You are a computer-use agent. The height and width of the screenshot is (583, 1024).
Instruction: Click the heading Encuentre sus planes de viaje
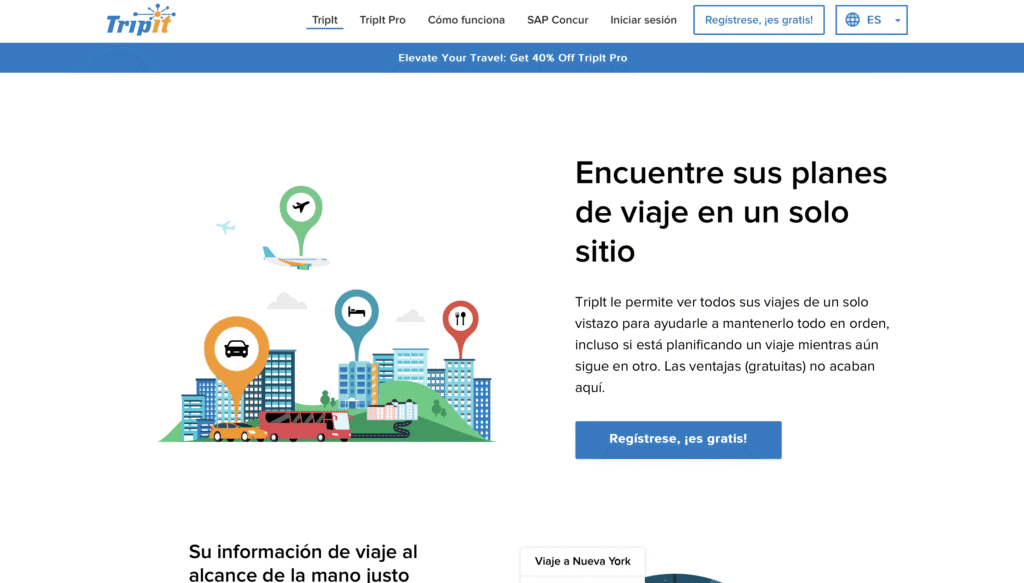click(731, 212)
